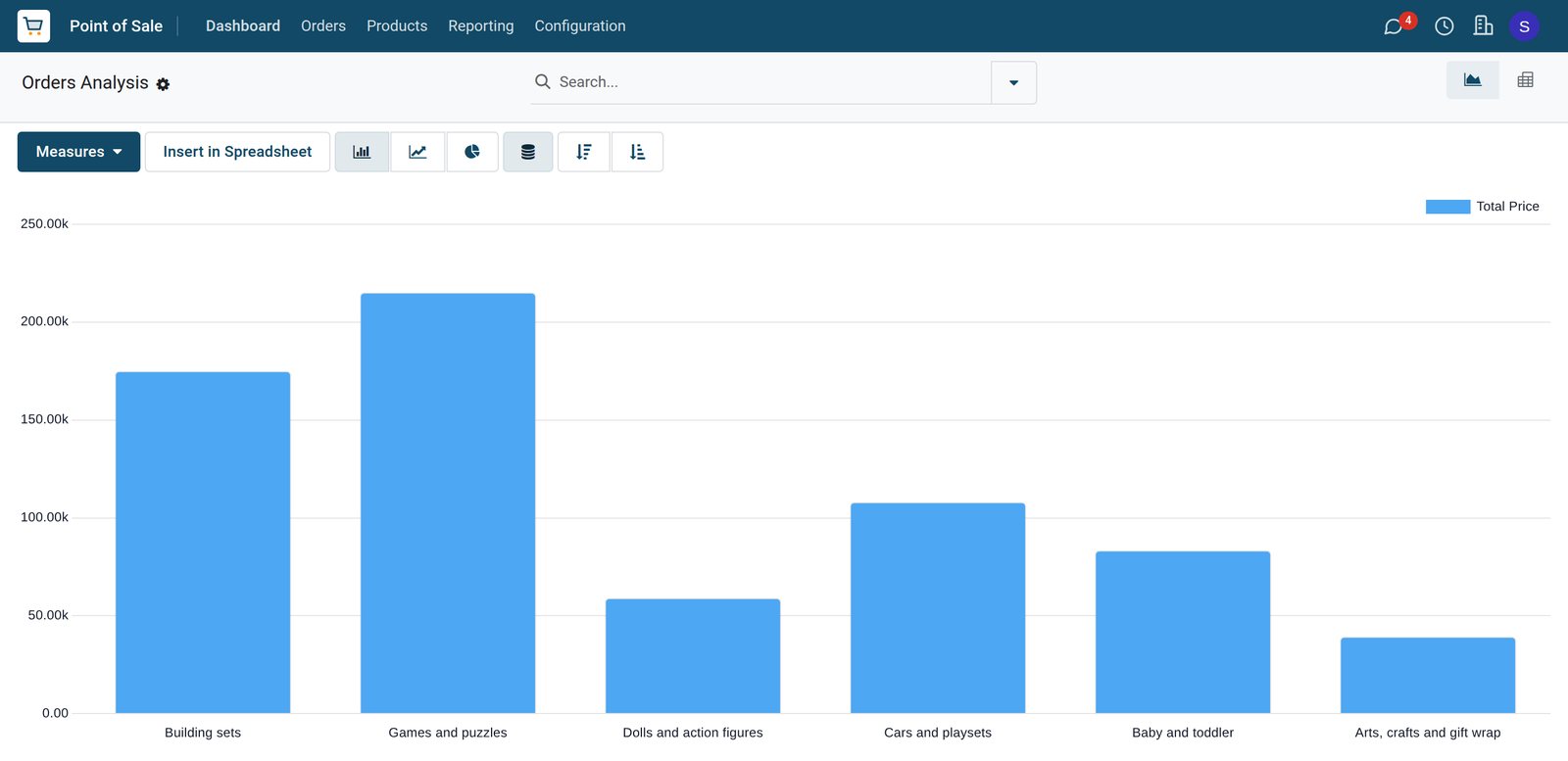This screenshot has height=761, width=1568.
Task: Click the Dolls and action figures bar
Action: (693, 656)
